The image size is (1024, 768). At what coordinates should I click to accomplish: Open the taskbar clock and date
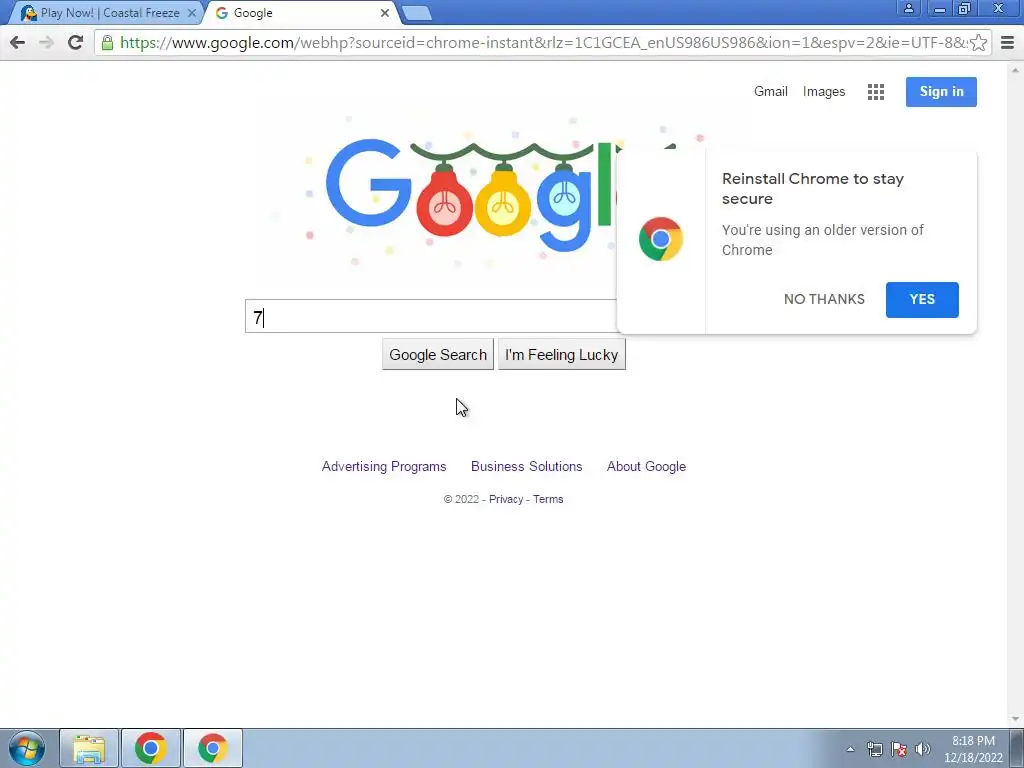point(973,749)
